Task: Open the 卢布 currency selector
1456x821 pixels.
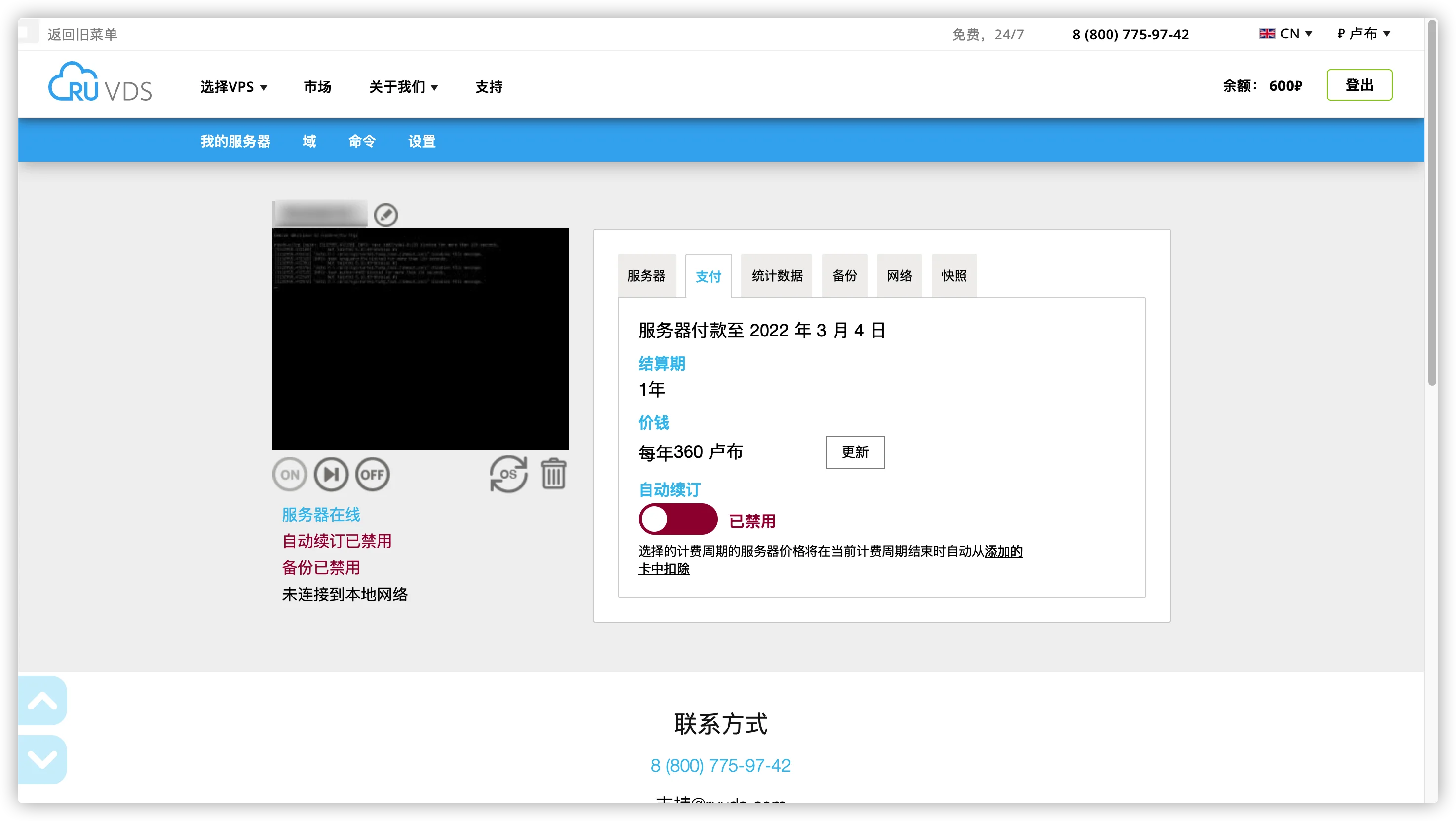Action: [x=1364, y=34]
